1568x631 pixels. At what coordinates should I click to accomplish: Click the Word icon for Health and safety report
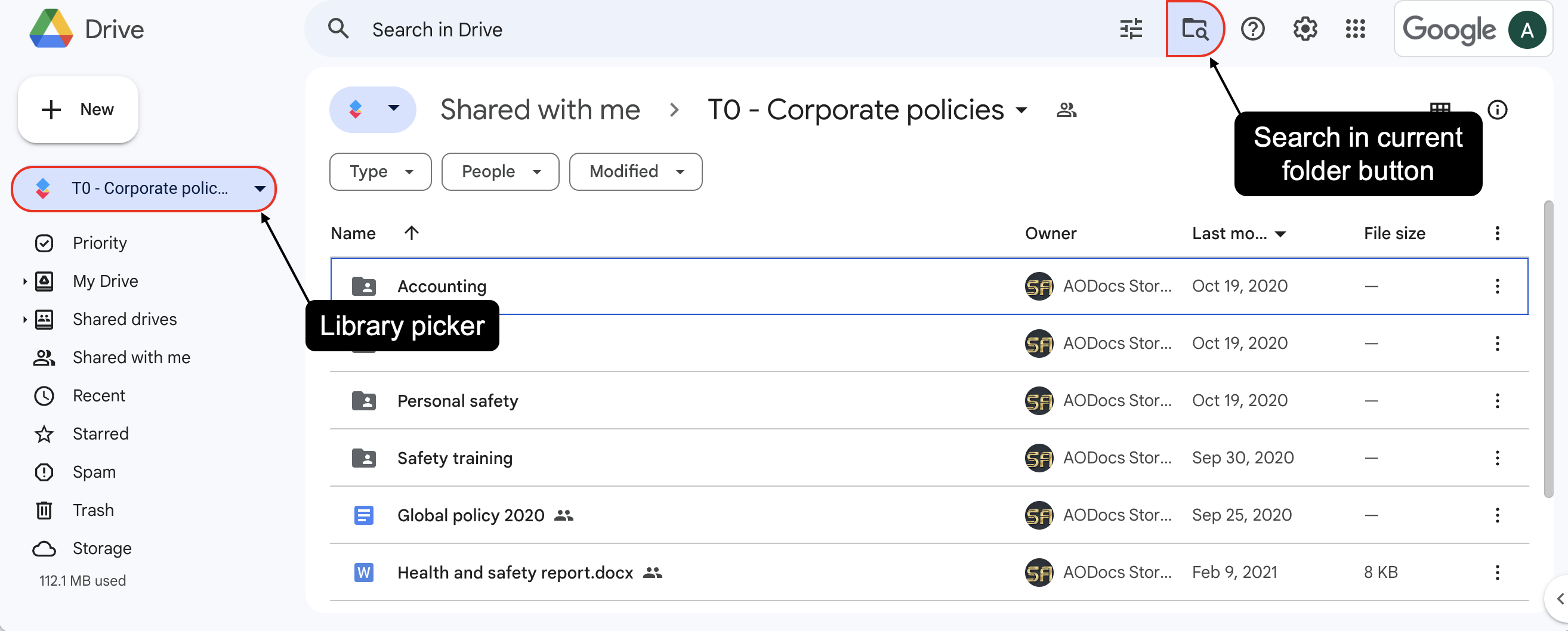pos(364,573)
